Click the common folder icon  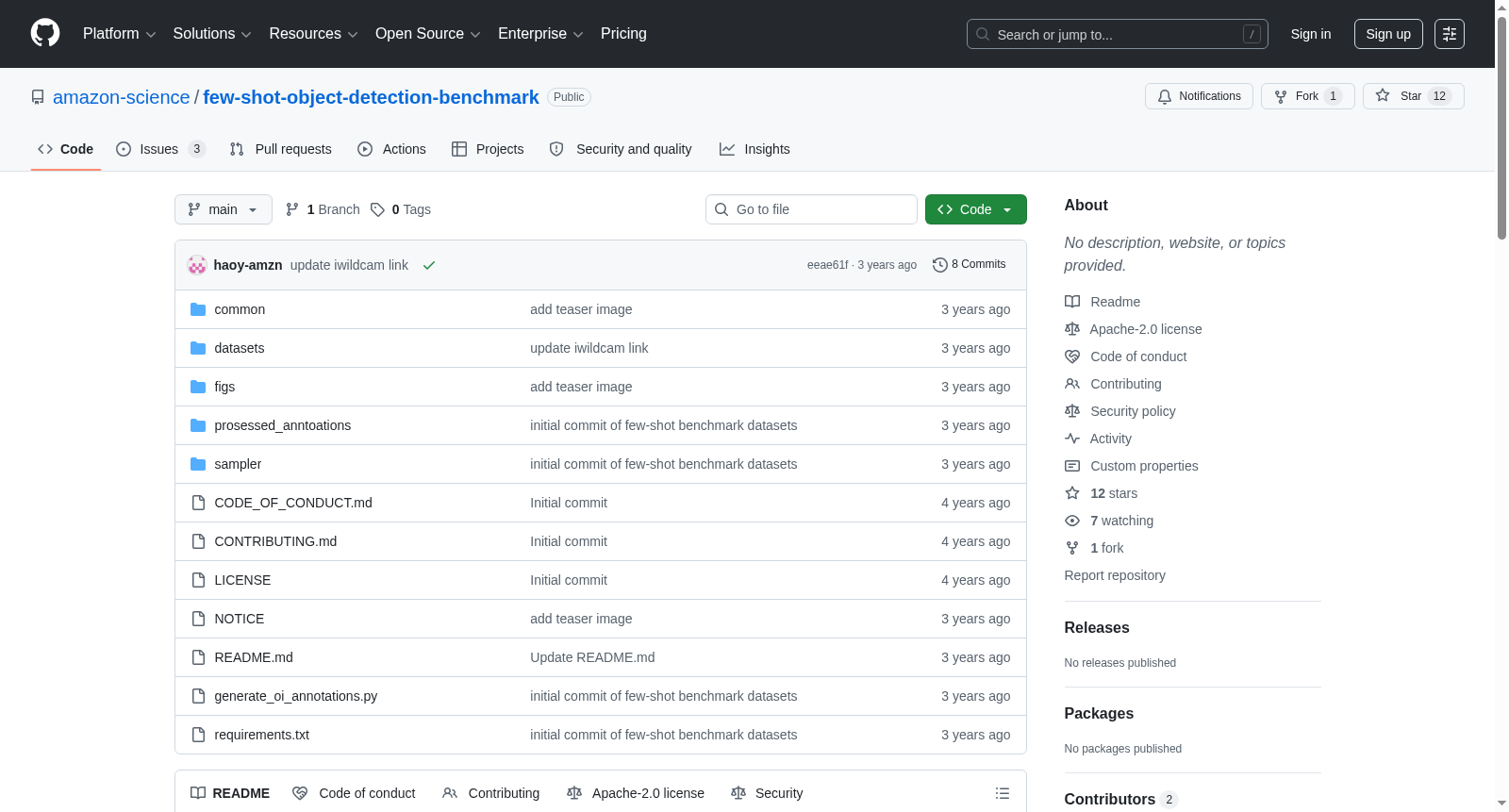pyautogui.click(x=198, y=309)
